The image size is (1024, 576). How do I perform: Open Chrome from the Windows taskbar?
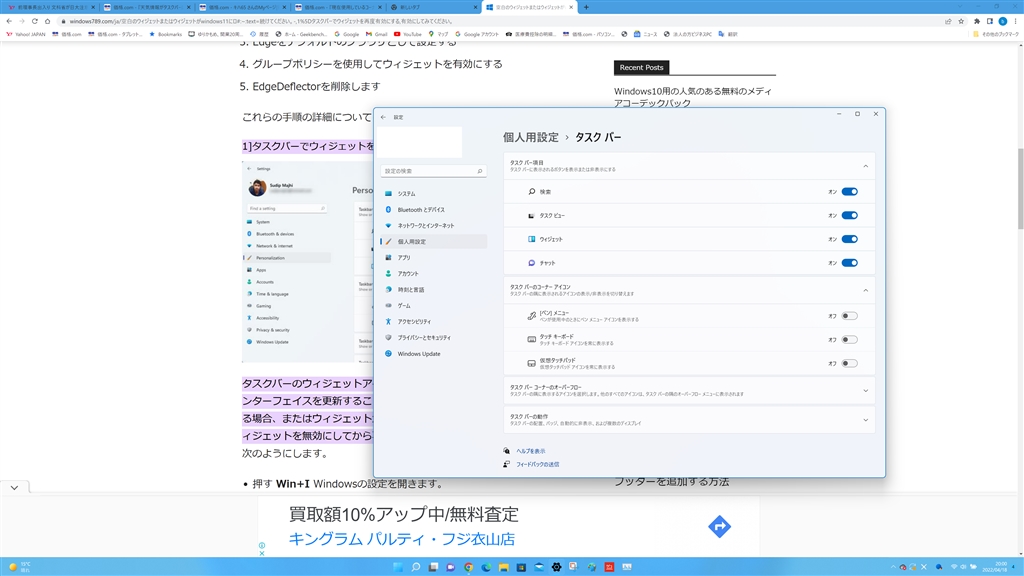pos(468,567)
